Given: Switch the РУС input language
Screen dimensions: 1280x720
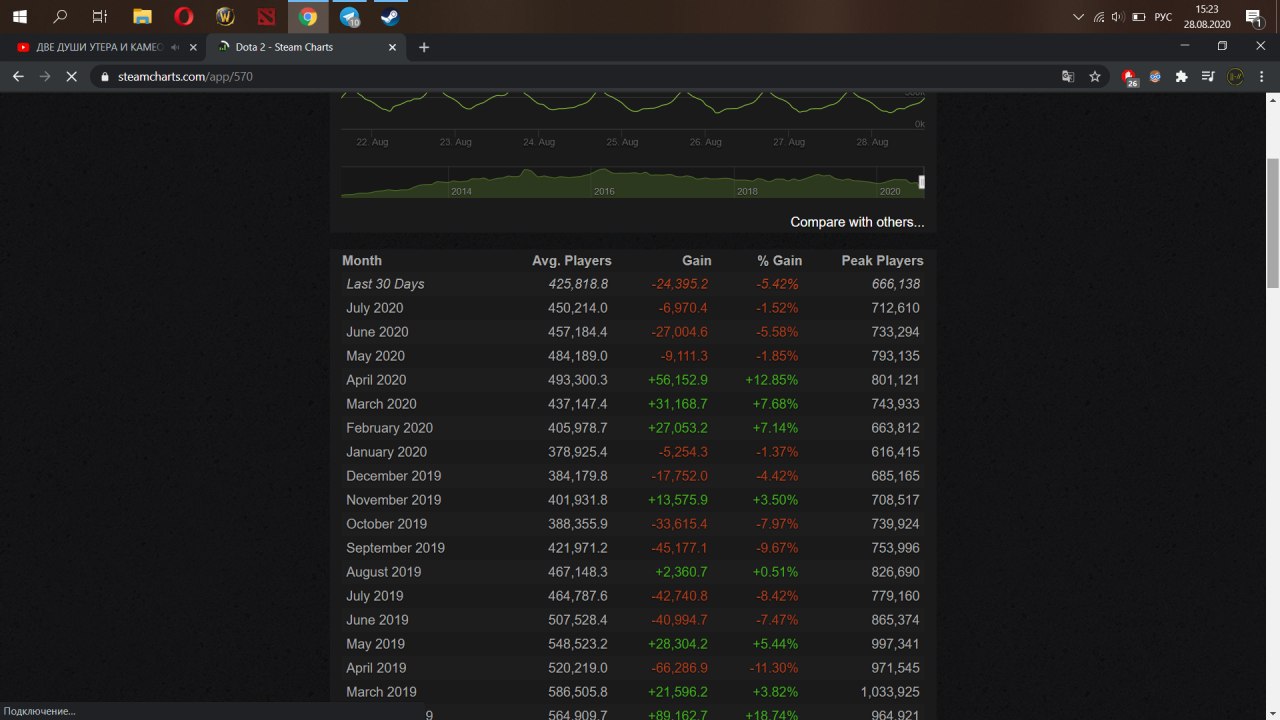Looking at the screenshot, I should (1163, 17).
